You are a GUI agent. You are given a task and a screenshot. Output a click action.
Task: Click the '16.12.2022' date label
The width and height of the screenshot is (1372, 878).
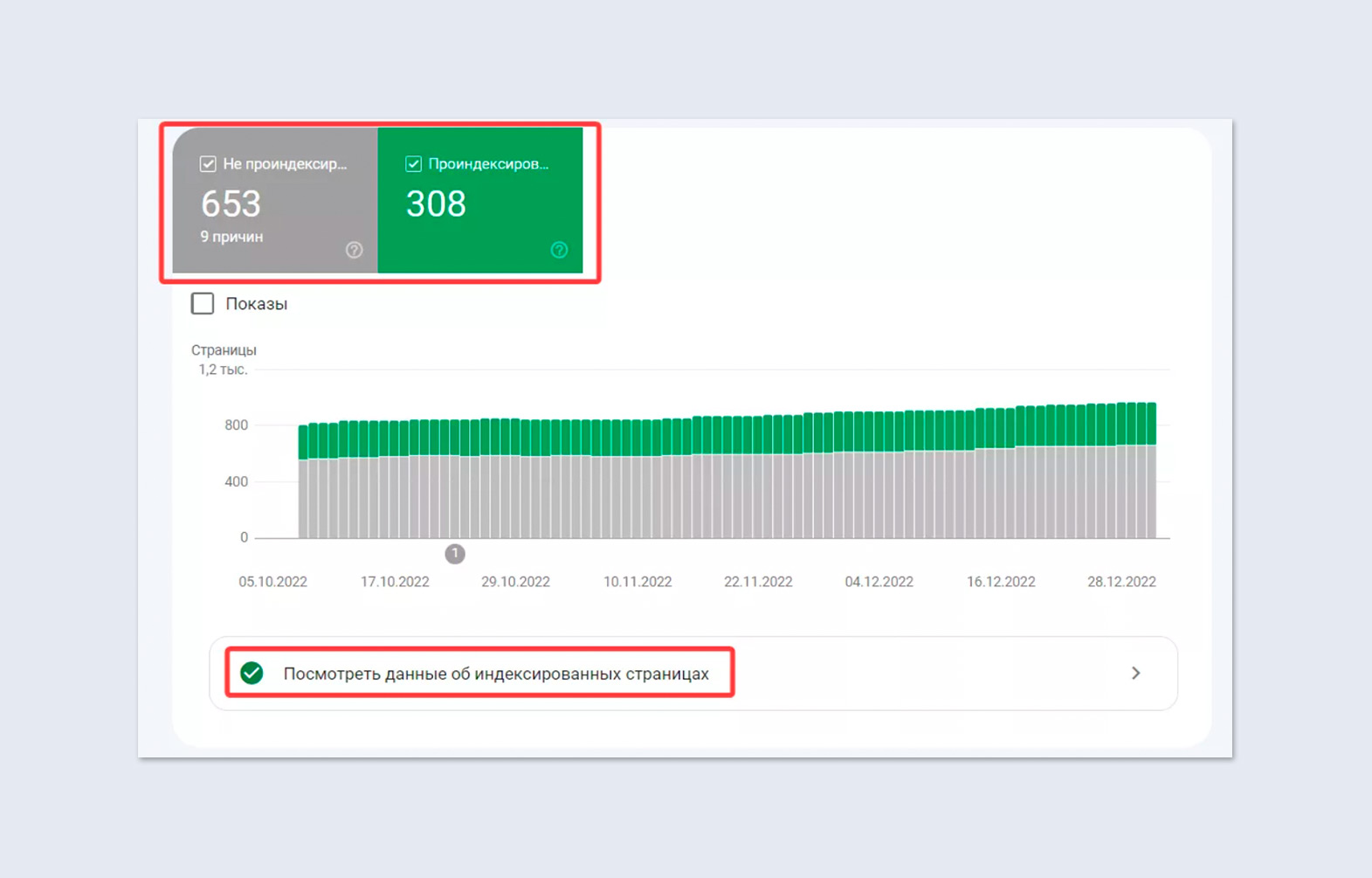point(1001,582)
